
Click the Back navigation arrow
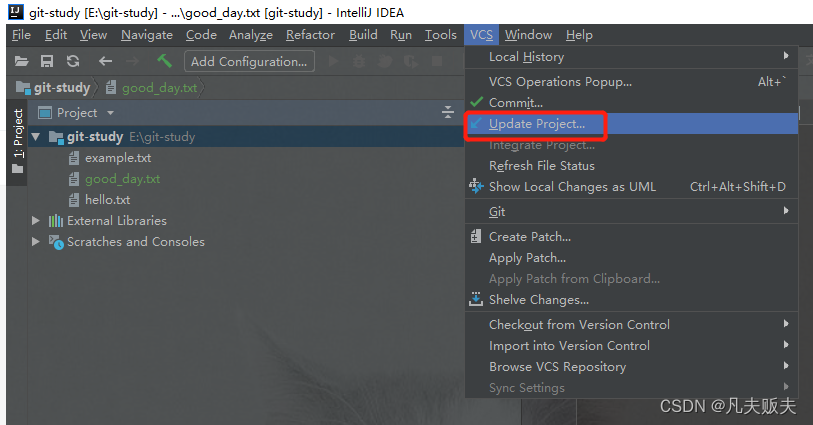tap(105, 61)
